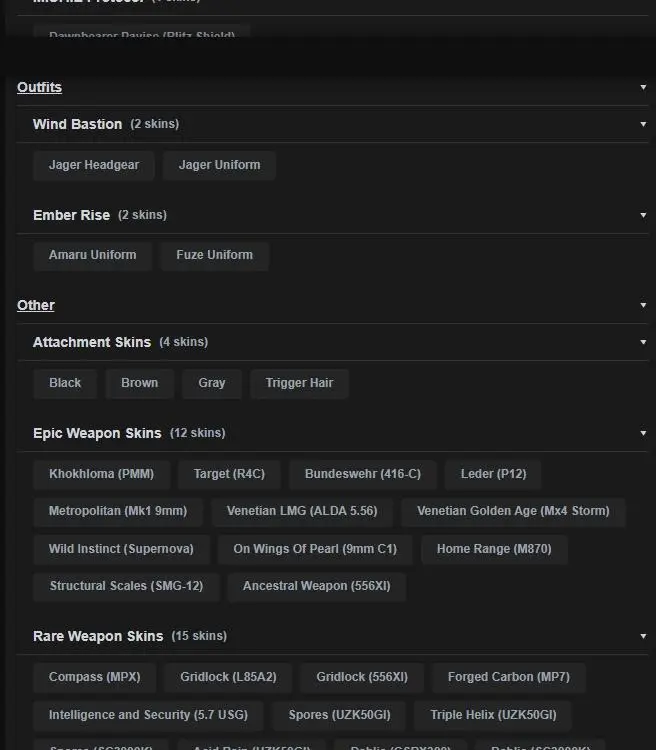Open the Outfits heading link

point(39,88)
